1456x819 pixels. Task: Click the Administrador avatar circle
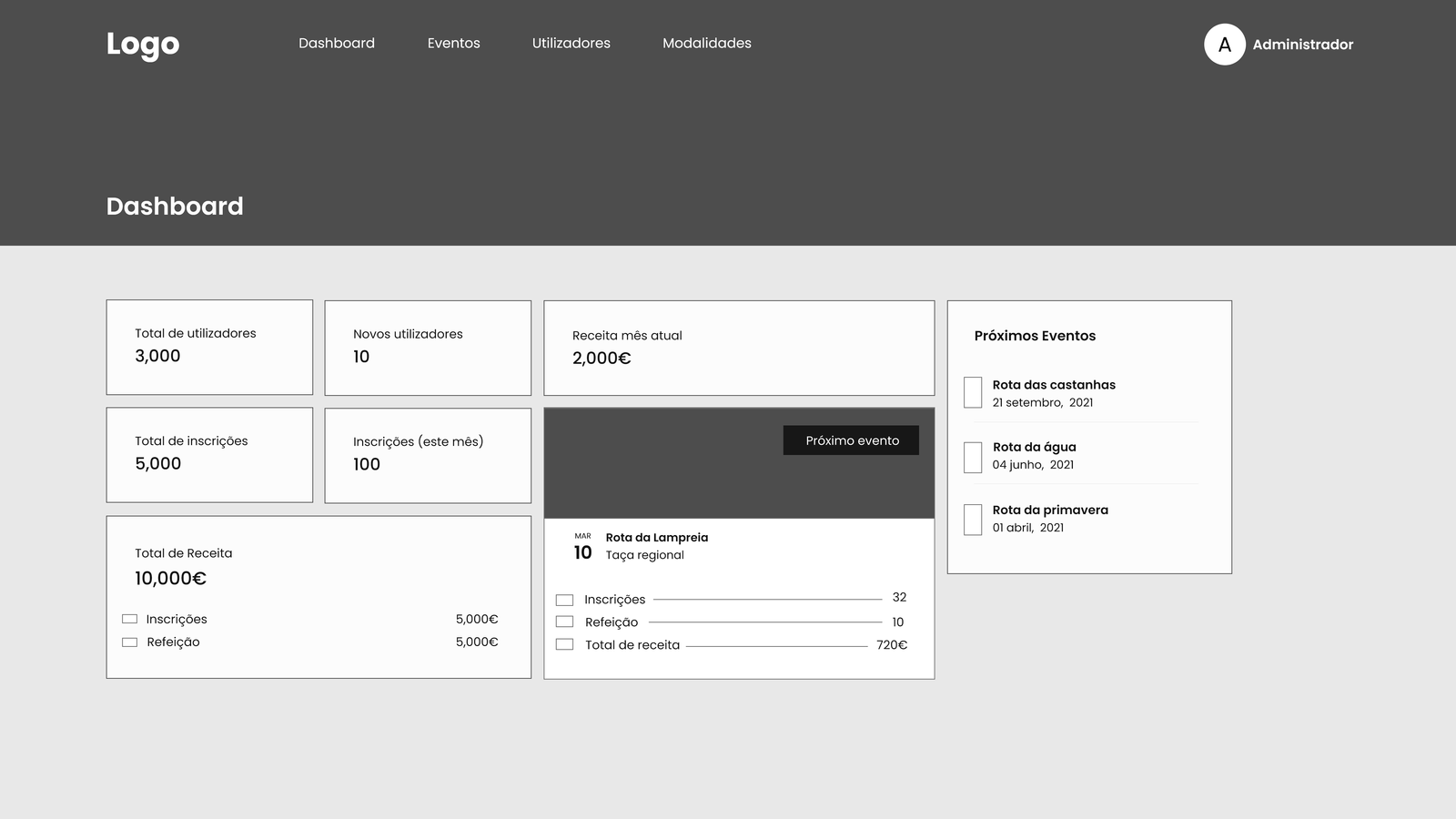tap(1224, 45)
